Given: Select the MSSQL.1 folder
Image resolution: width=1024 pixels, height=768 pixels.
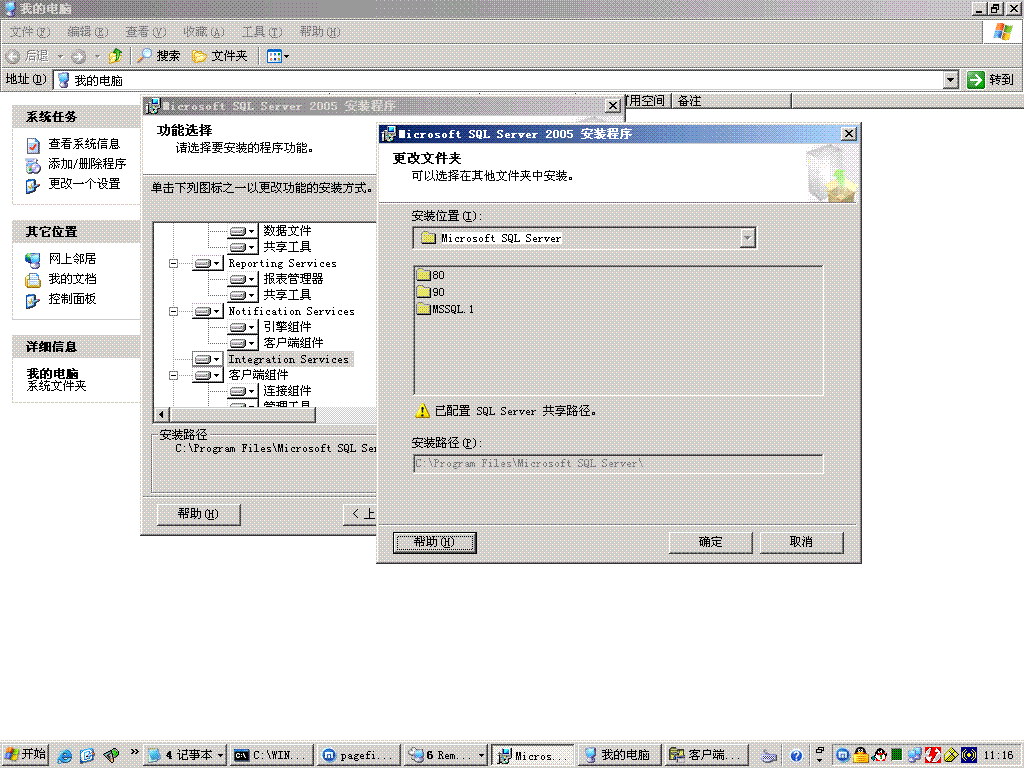Looking at the screenshot, I should [x=445, y=309].
